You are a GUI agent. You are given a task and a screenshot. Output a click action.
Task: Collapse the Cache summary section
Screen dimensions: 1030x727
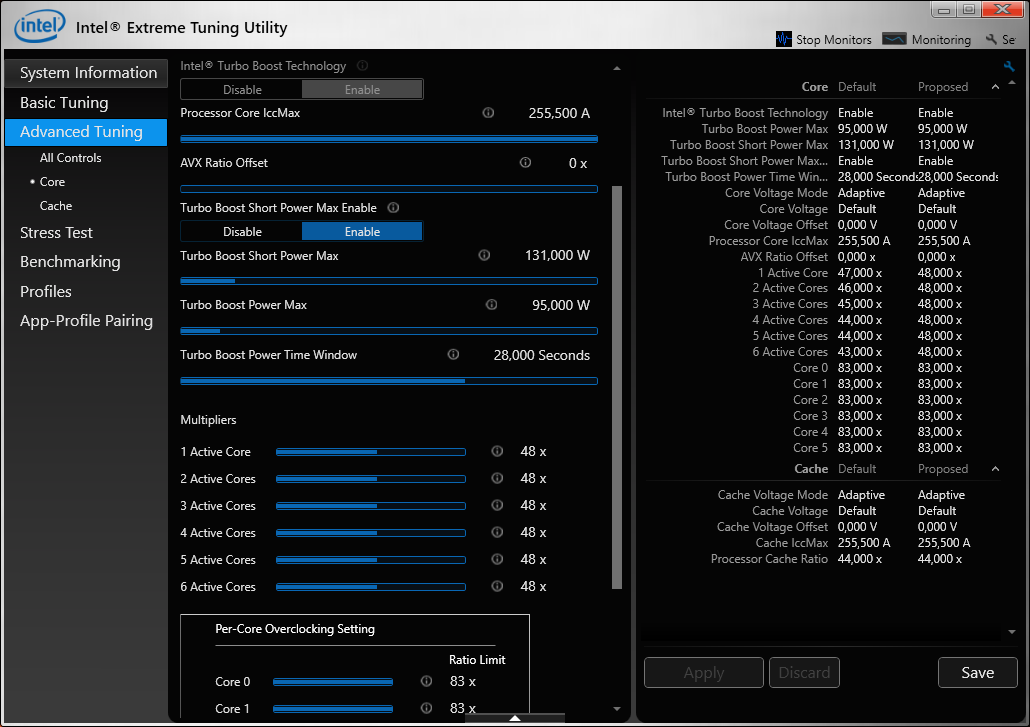coord(995,469)
